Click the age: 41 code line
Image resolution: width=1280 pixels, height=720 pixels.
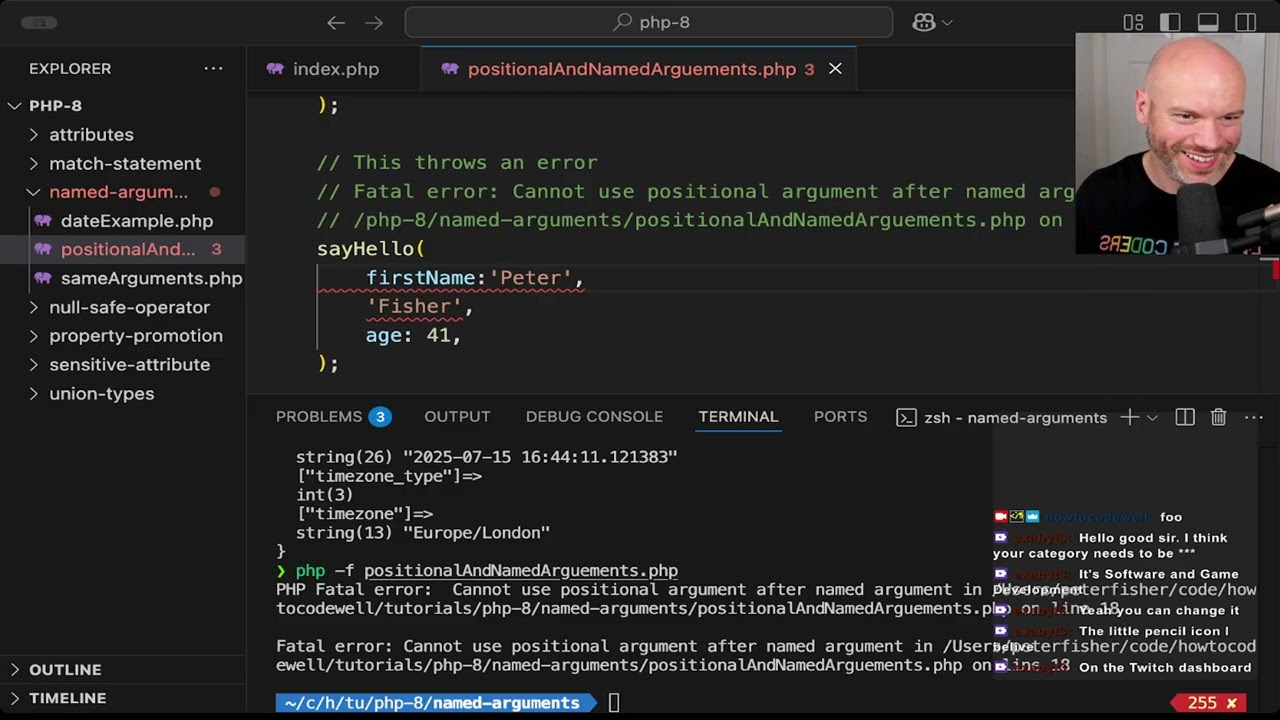tap(413, 336)
